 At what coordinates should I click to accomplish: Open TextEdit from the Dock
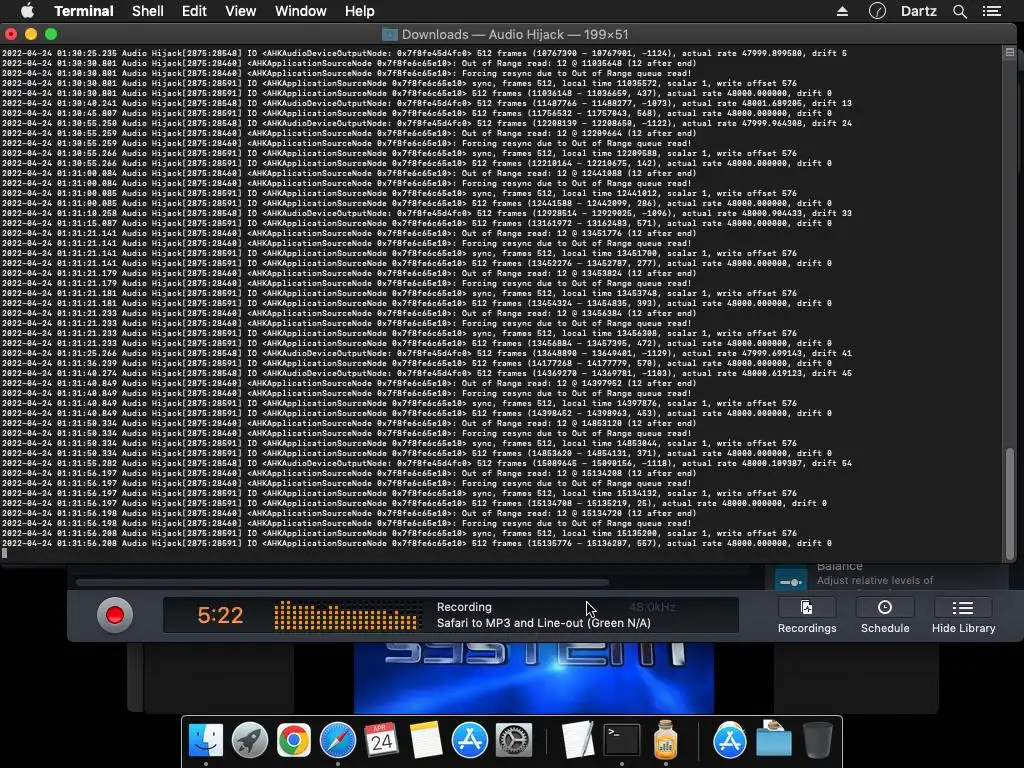(578, 741)
